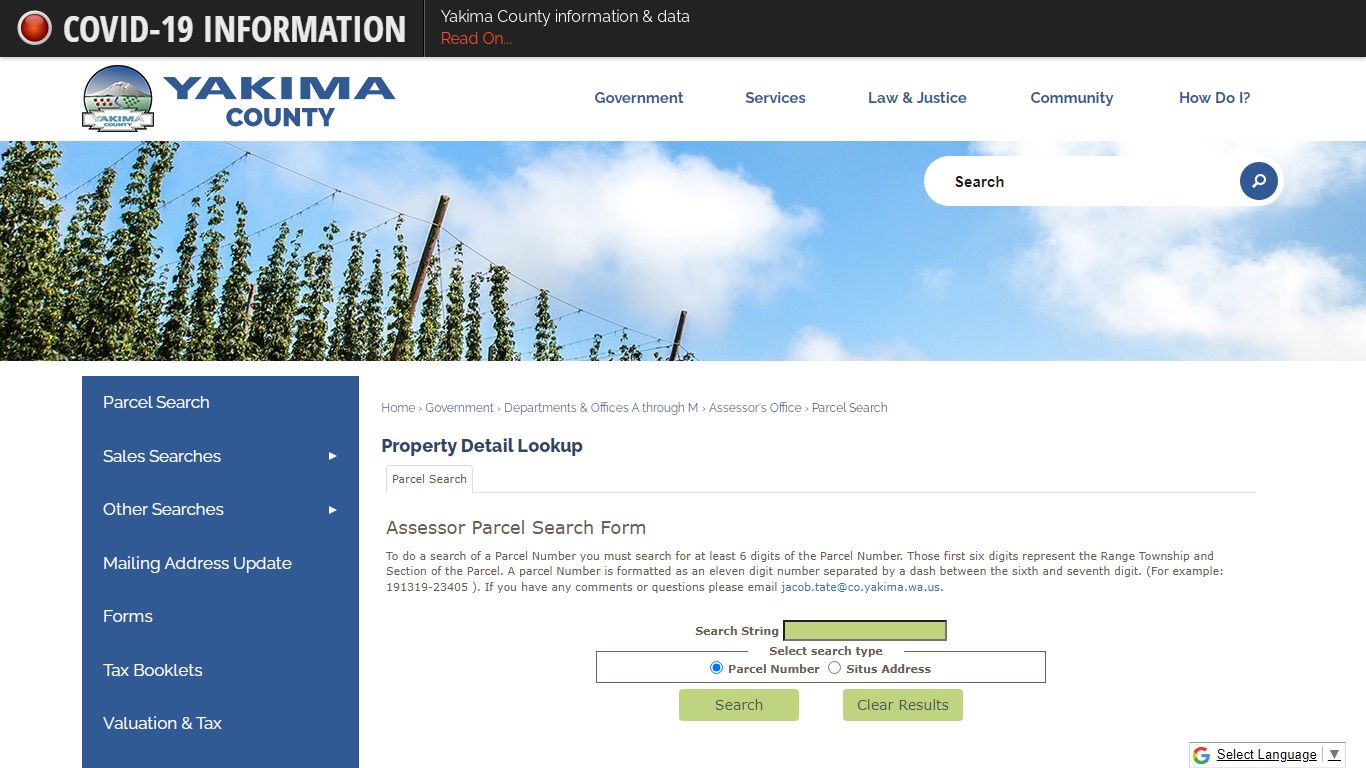1366x768 pixels.
Task: Click the Parcel Search breadcrumb link
Action: pyautogui.click(x=849, y=408)
